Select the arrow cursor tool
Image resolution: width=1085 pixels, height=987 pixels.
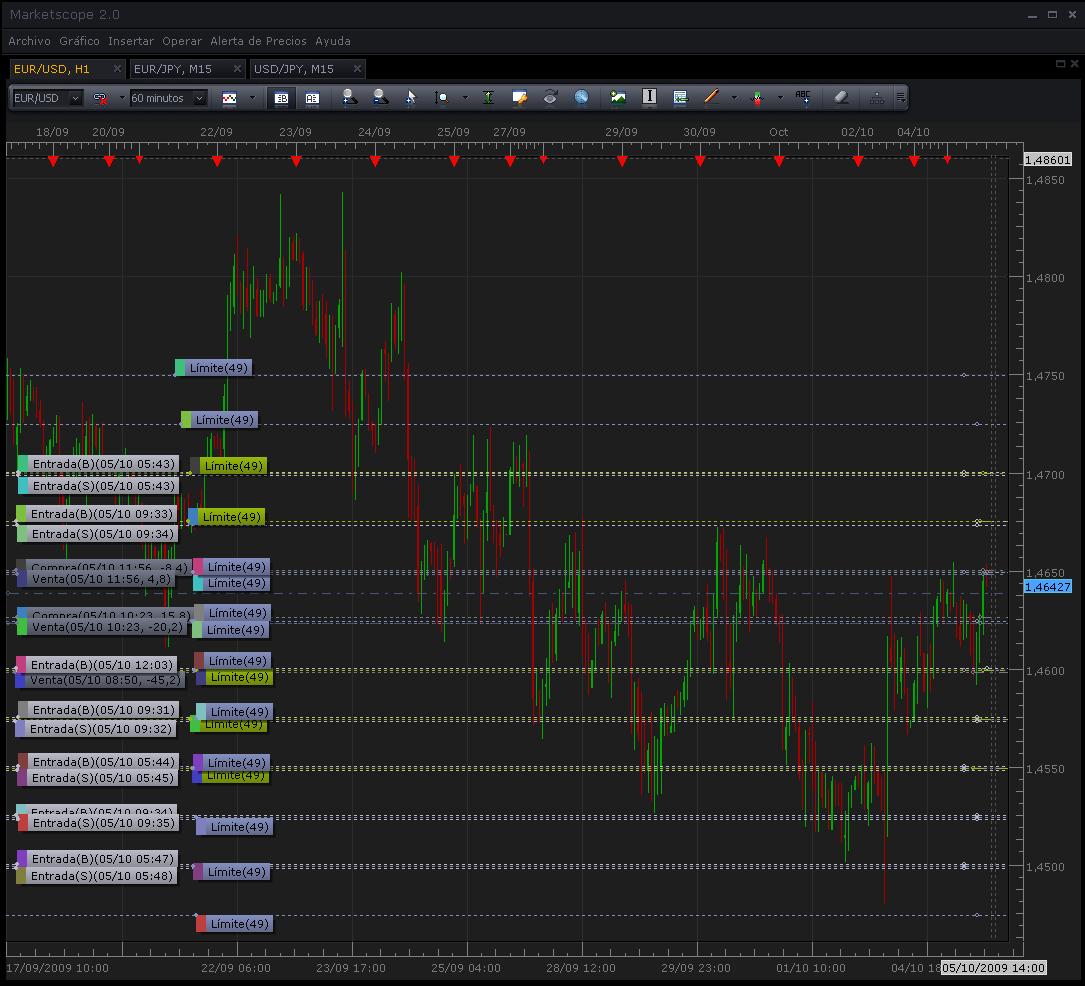tap(411, 98)
